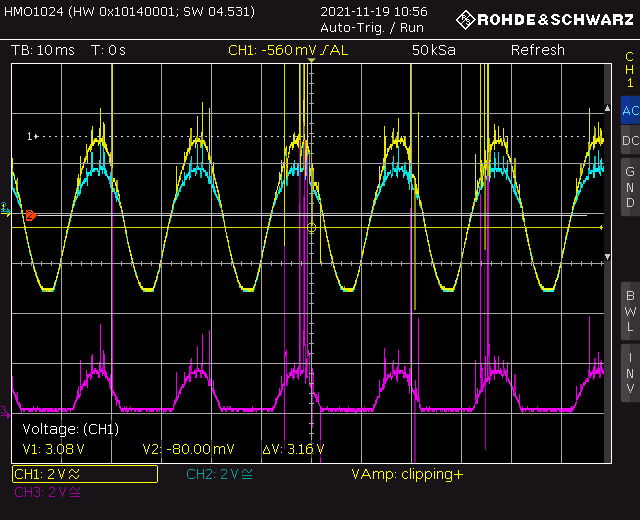Select DC coupling softkey
640x520 pixels.
630,140
